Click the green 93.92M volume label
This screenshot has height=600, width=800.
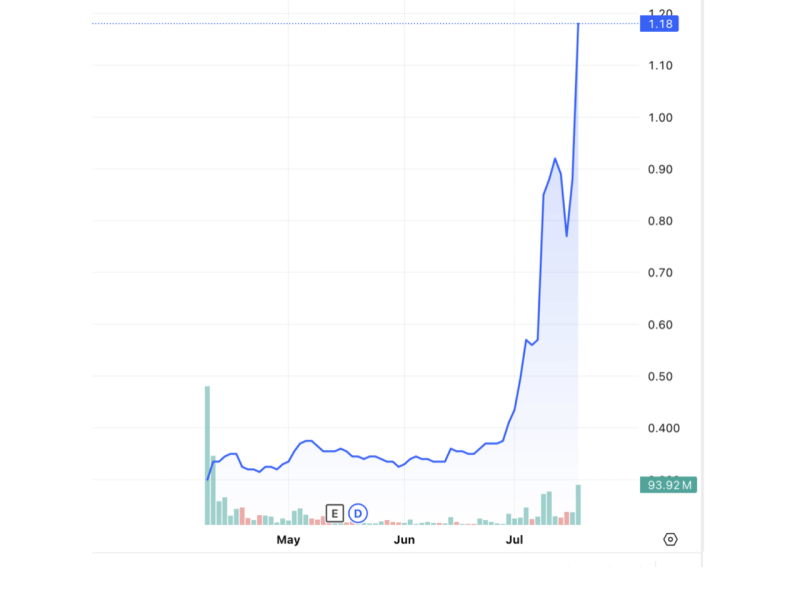[x=668, y=483]
